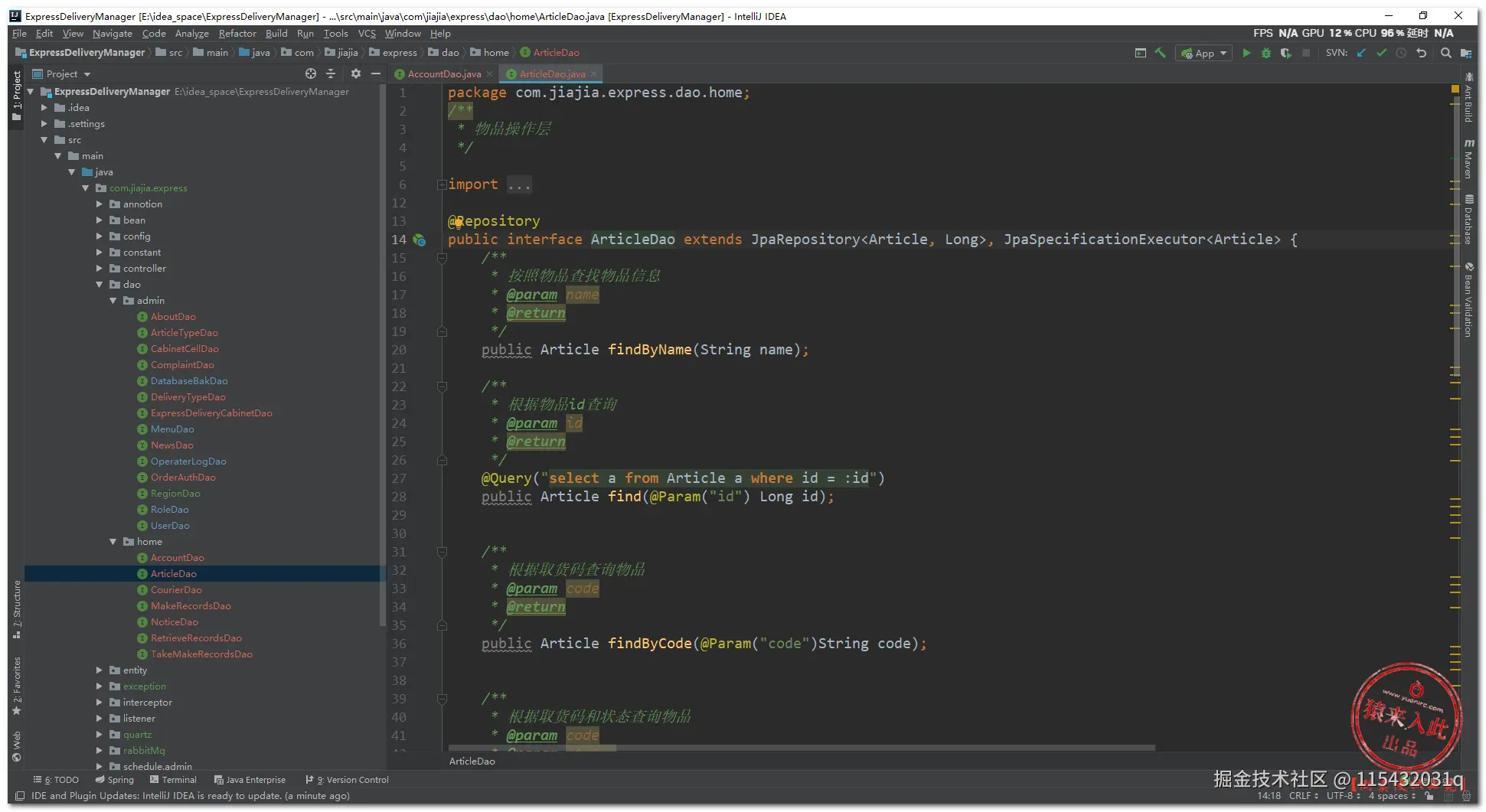1486x812 pixels.
Task: Locate the current file in Project tree
Action: coord(311,73)
